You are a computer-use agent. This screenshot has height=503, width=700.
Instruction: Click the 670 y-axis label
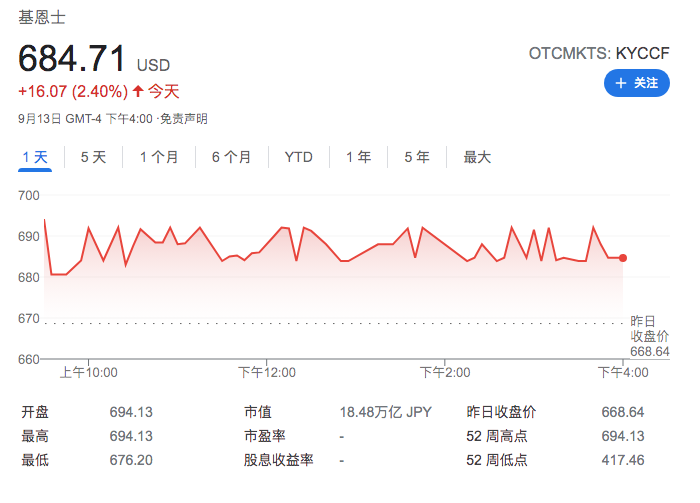pyautogui.click(x=29, y=319)
